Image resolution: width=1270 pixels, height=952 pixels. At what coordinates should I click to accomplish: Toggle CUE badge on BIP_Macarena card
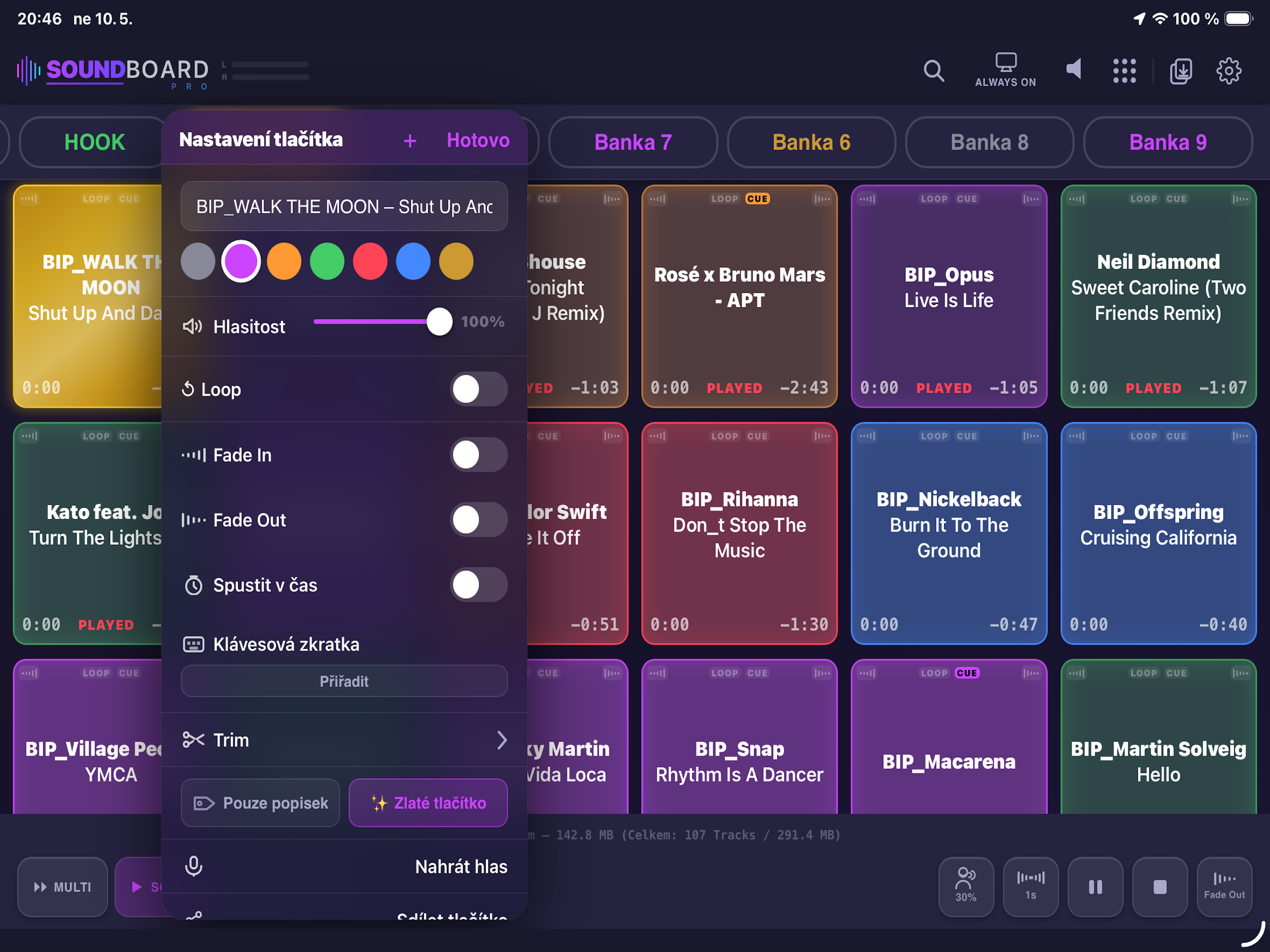pyautogui.click(x=967, y=673)
